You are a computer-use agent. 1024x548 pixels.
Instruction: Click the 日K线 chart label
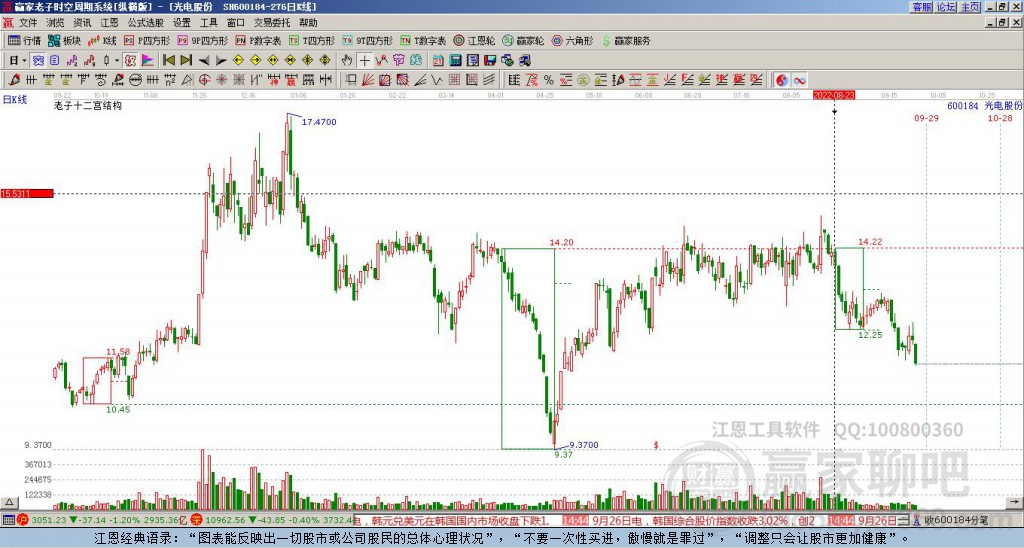(14, 99)
